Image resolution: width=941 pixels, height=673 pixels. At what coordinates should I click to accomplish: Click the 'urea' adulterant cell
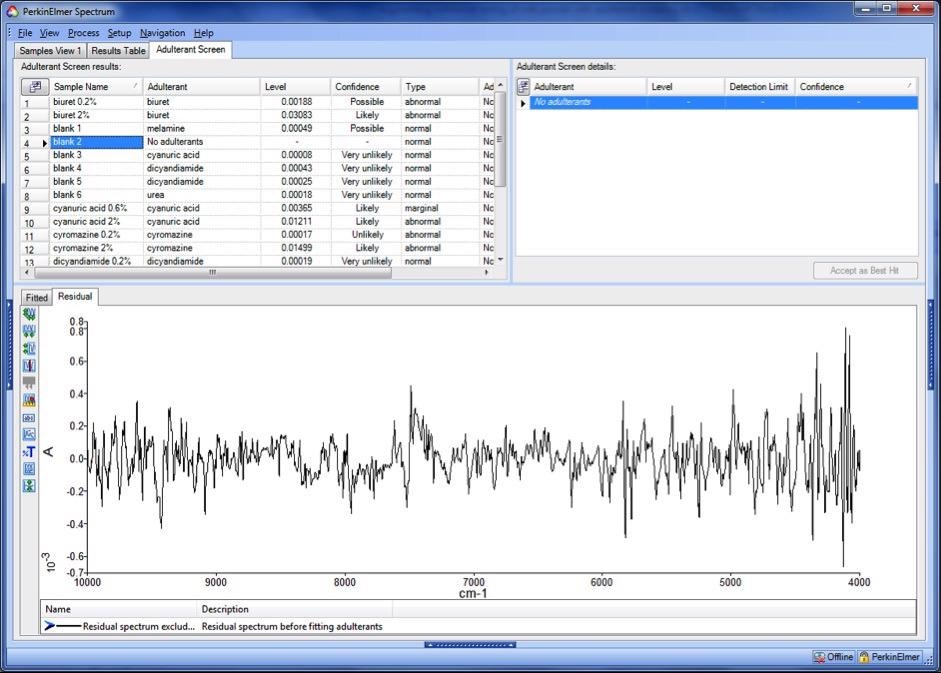(x=202, y=195)
